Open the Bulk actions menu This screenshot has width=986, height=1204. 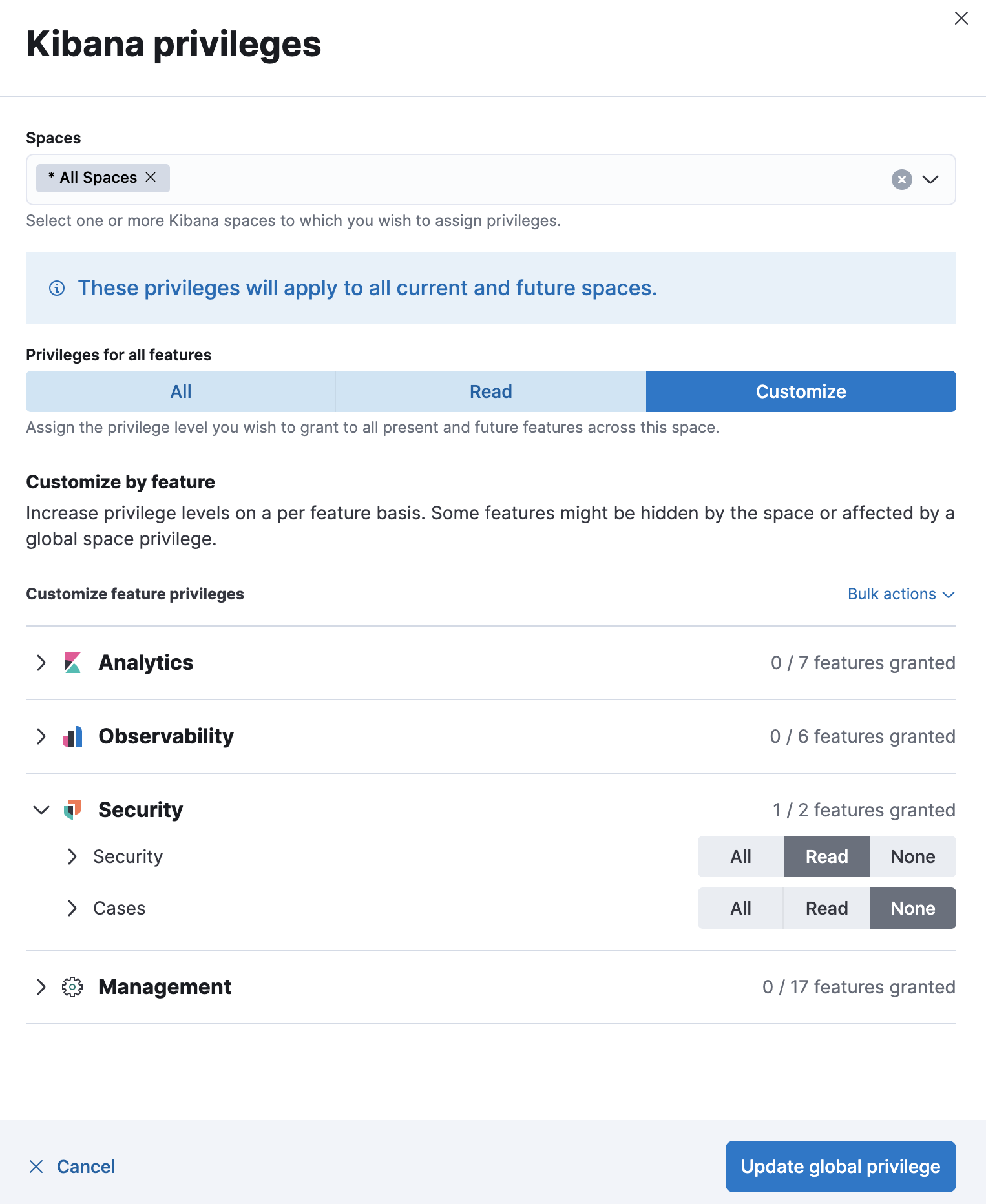[901, 594]
